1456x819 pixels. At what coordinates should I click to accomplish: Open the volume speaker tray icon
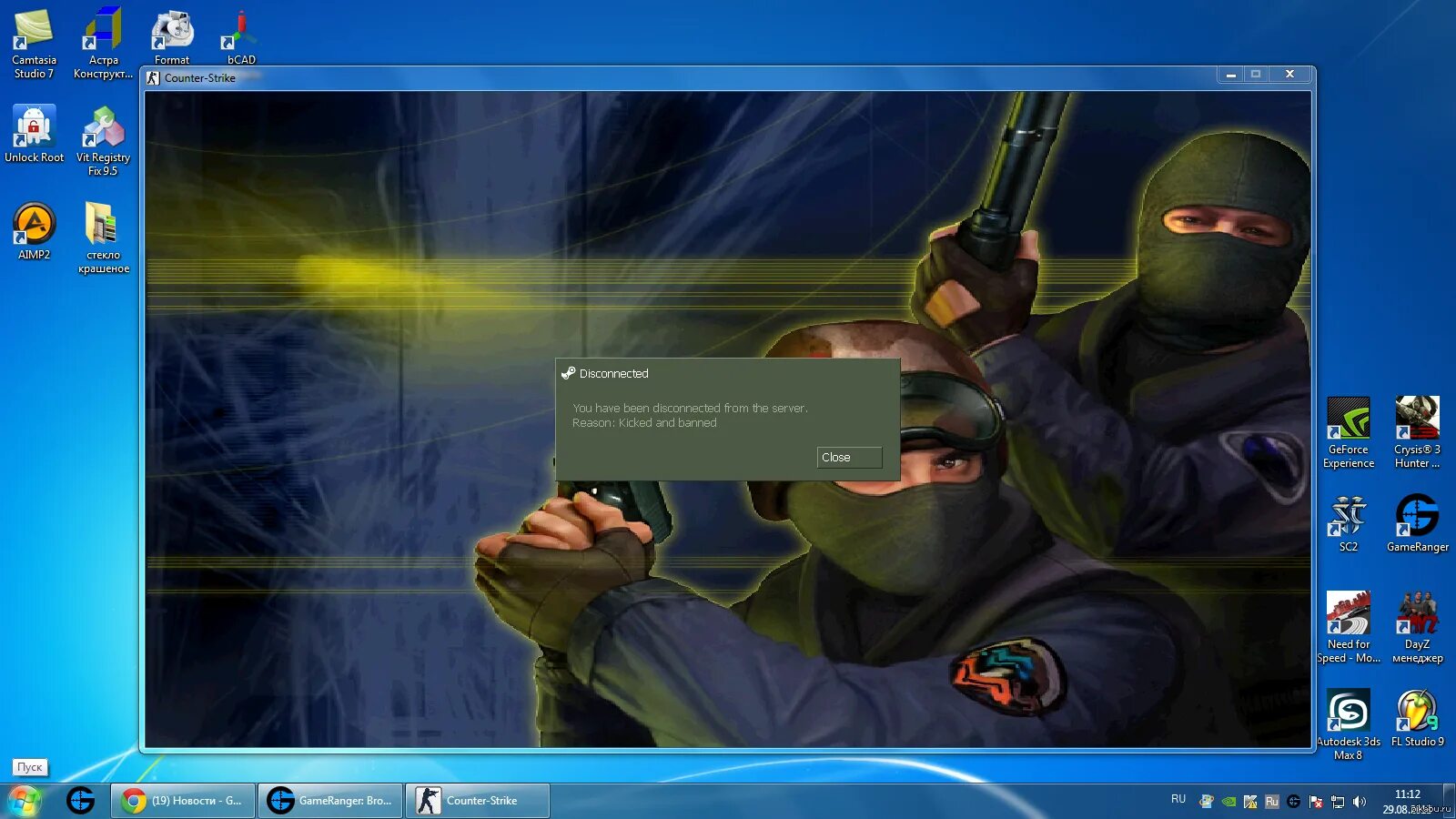pos(1360,802)
